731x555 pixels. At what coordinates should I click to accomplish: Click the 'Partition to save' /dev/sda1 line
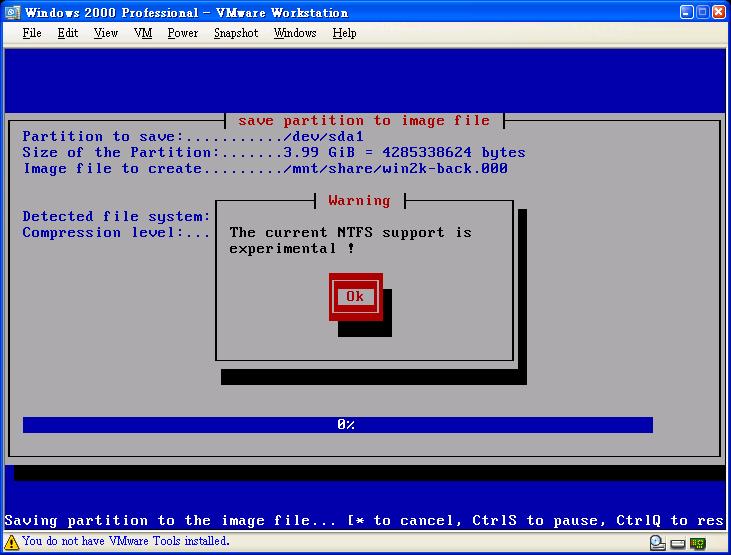[x=193, y=137]
